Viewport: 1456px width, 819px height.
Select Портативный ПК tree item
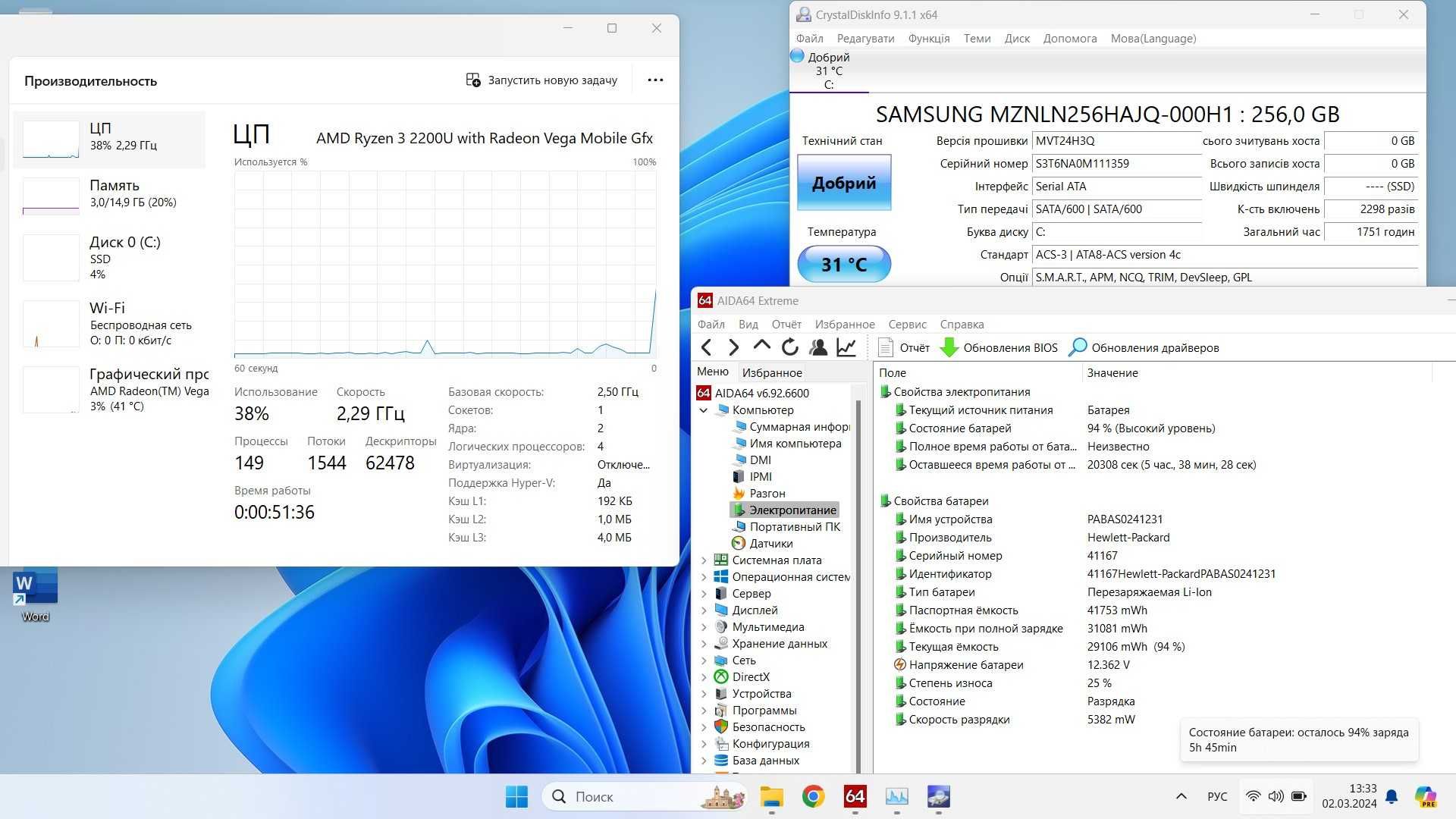click(x=786, y=527)
